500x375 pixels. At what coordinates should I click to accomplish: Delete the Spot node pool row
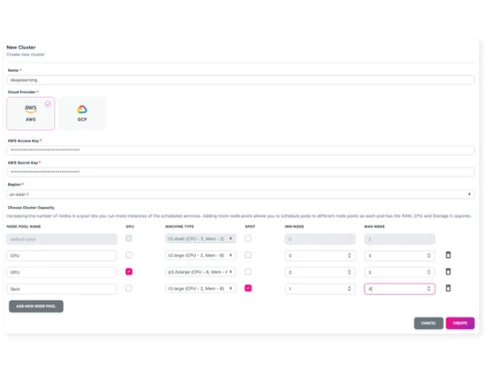click(448, 288)
